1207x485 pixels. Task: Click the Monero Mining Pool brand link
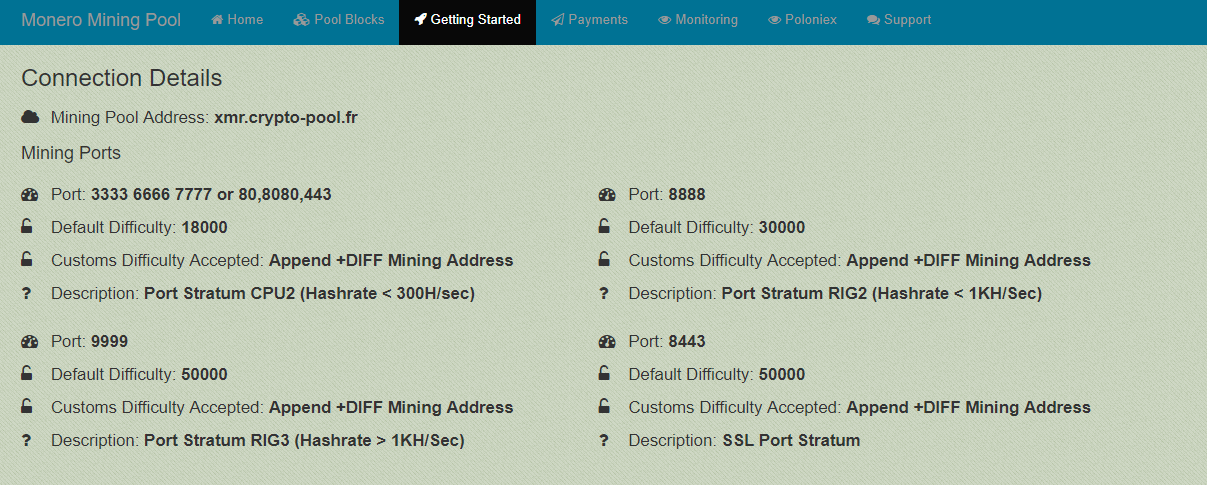click(101, 20)
